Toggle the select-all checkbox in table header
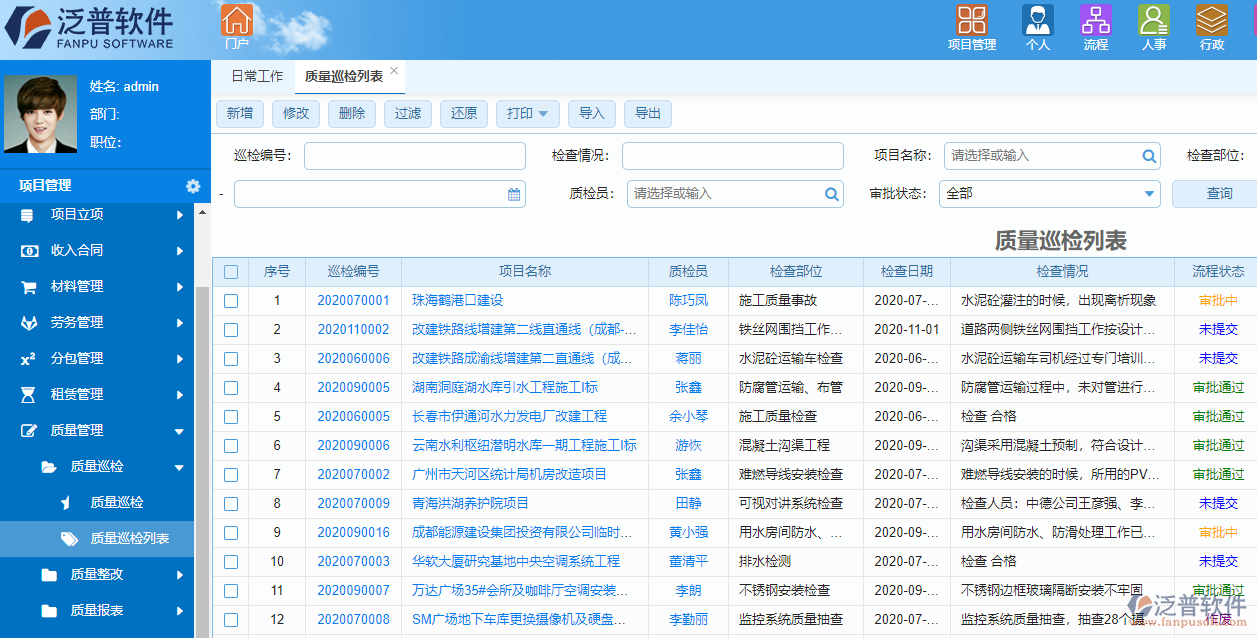This screenshot has height=638, width=1257. pyautogui.click(x=230, y=271)
